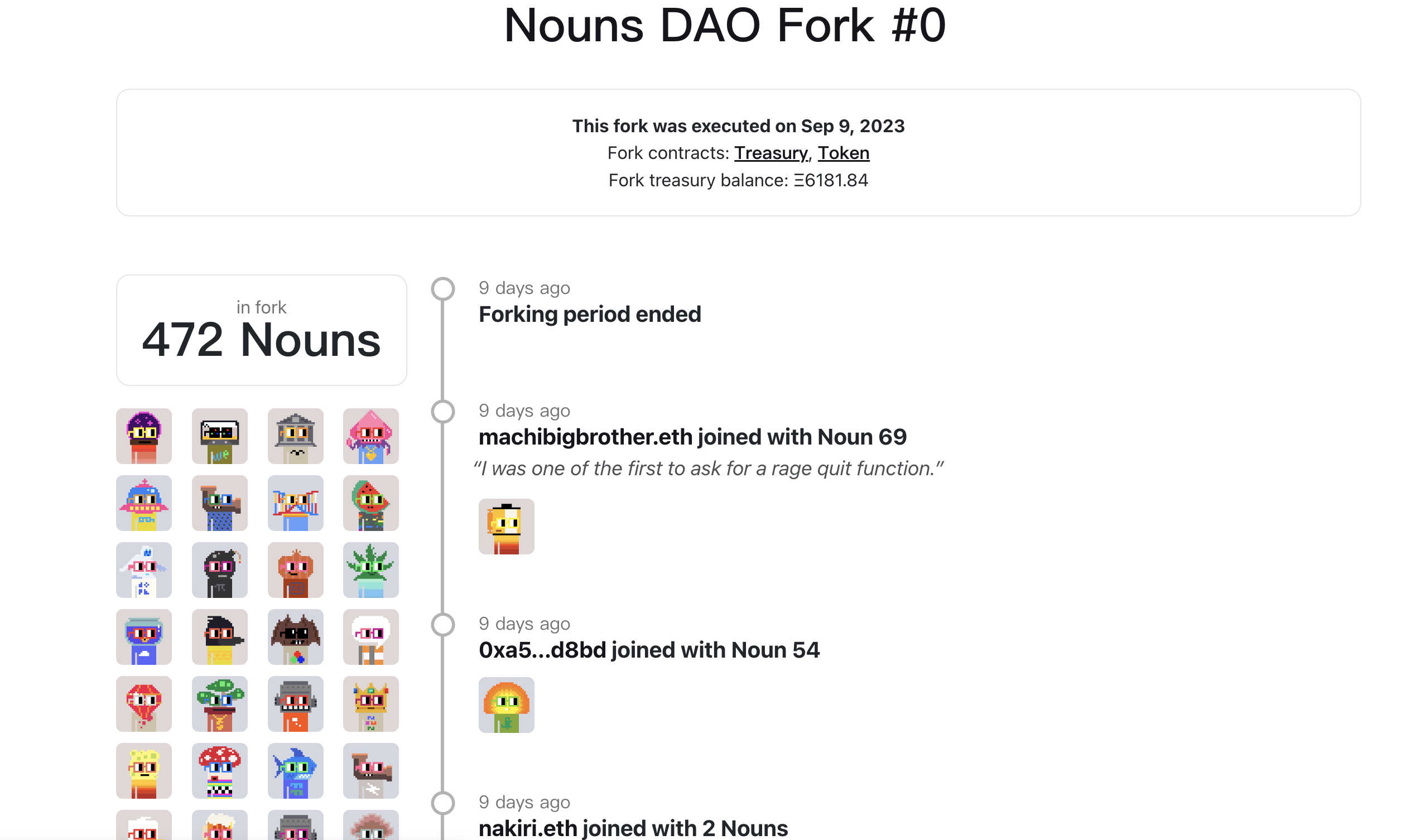The image size is (1406, 840).
Task: Click the bonsai tree-head Noun
Action: tap(220, 703)
